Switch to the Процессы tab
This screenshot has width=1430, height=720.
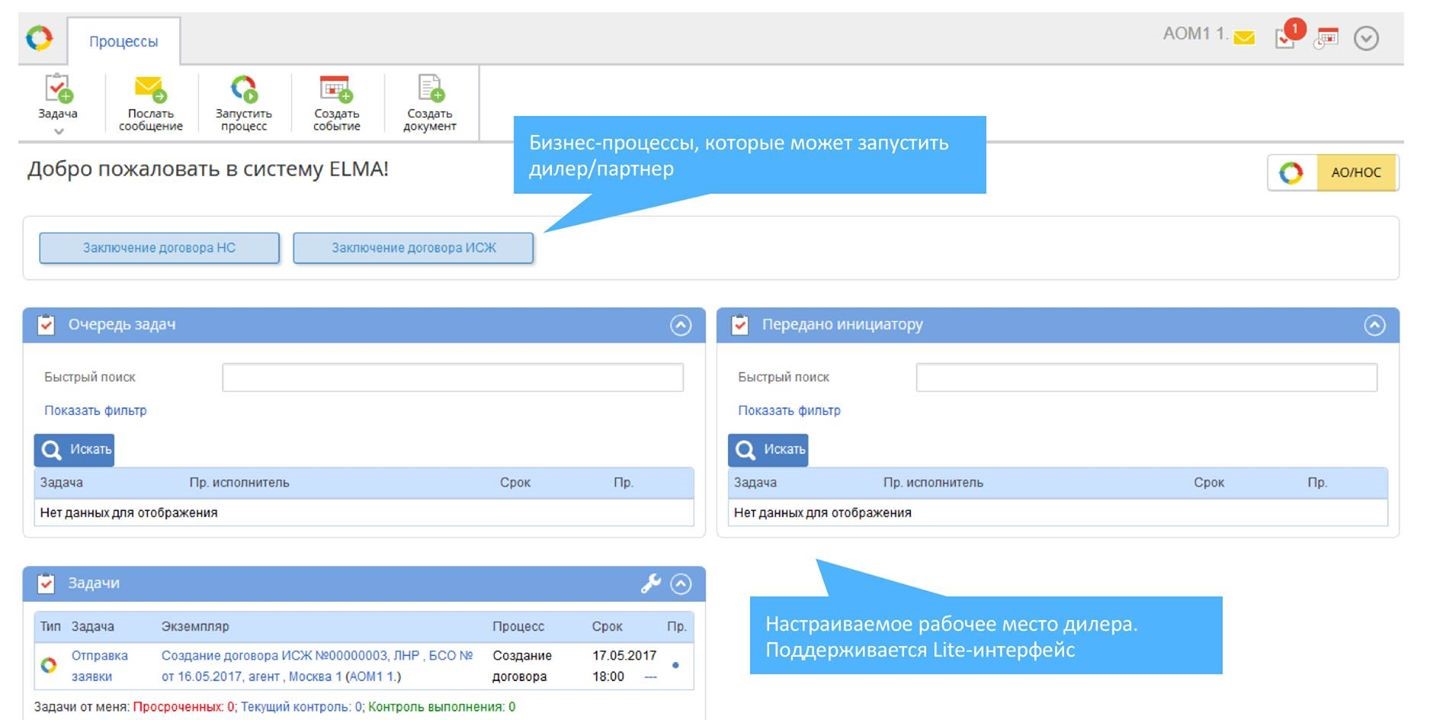(123, 42)
